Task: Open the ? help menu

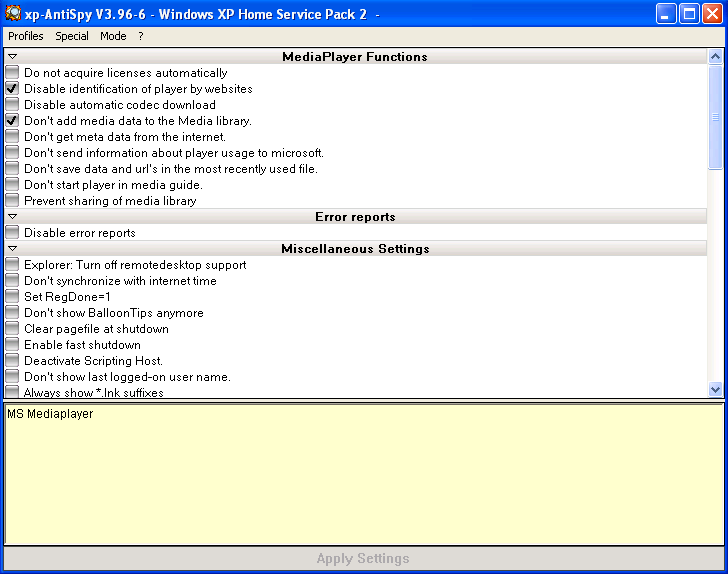Action: (x=141, y=36)
